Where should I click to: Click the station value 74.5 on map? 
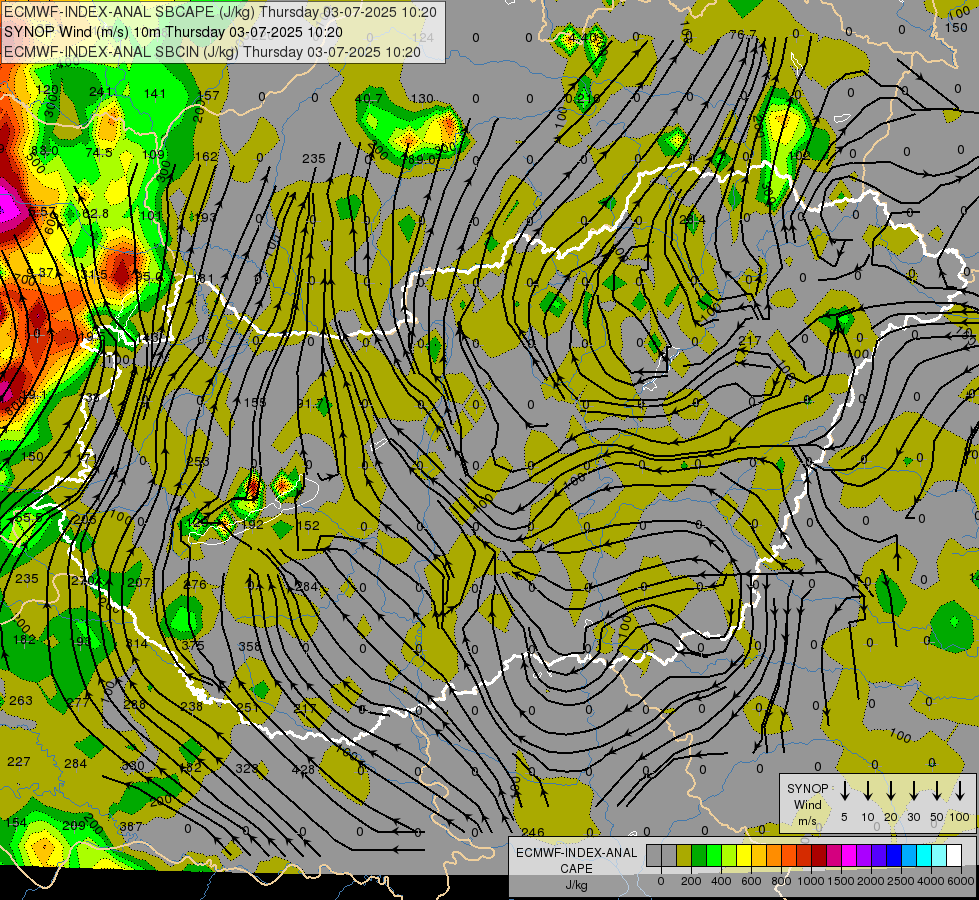[99, 152]
